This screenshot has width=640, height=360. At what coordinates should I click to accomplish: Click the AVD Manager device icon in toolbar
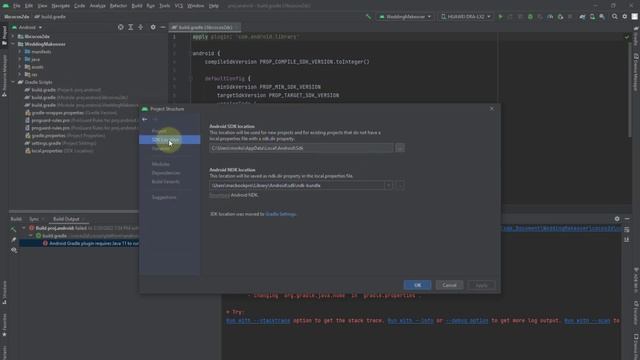pyautogui.click(x=592, y=17)
